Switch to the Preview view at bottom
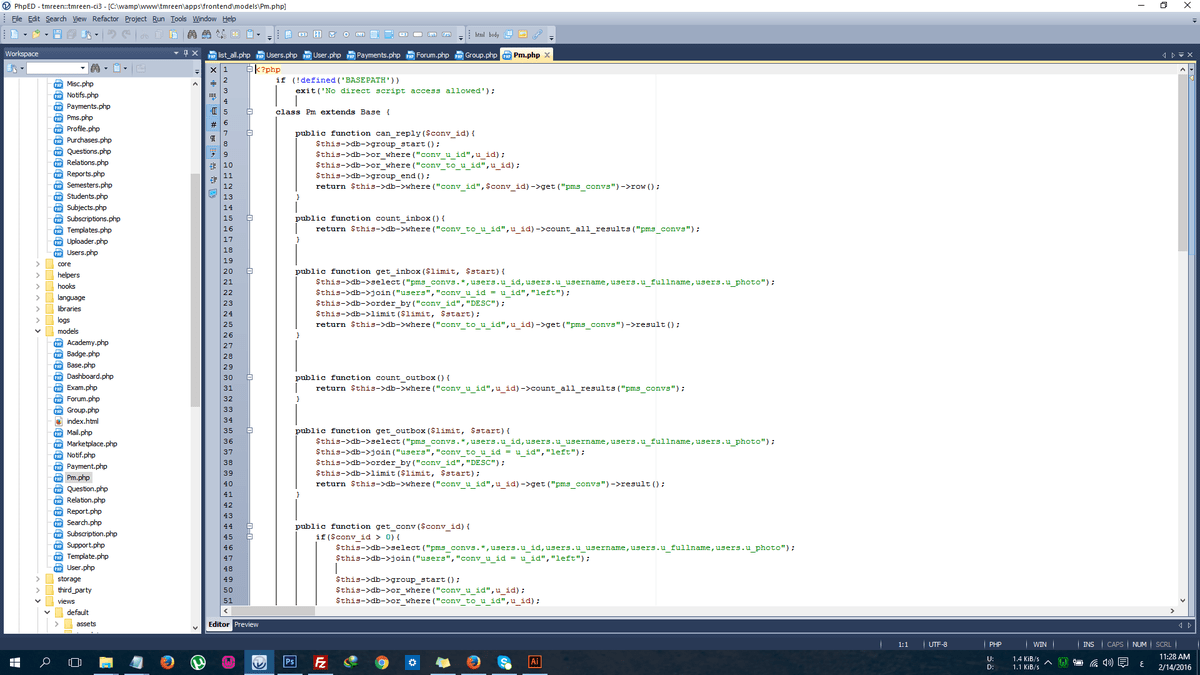This screenshot has height=675, width=1200. [246, 624]
